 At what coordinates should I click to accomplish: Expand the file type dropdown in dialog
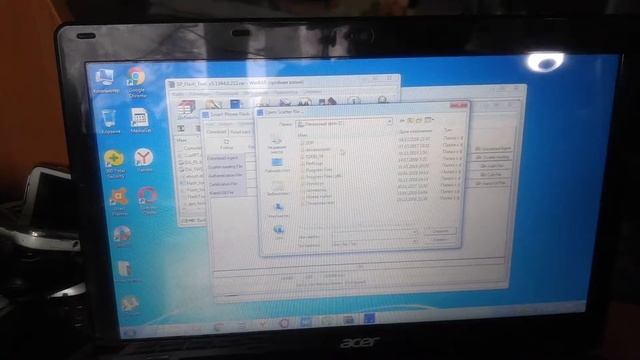[x=415, y=242]
